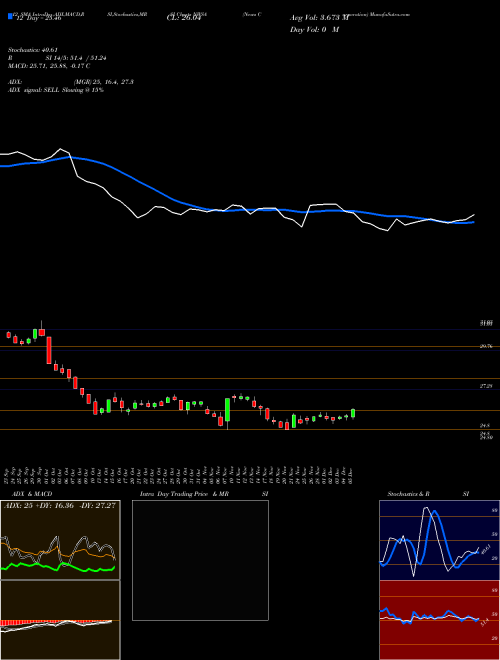Open the empty intraday trading price chart box
Viewport: 500px width, 660px height.
tap(200, 560)
